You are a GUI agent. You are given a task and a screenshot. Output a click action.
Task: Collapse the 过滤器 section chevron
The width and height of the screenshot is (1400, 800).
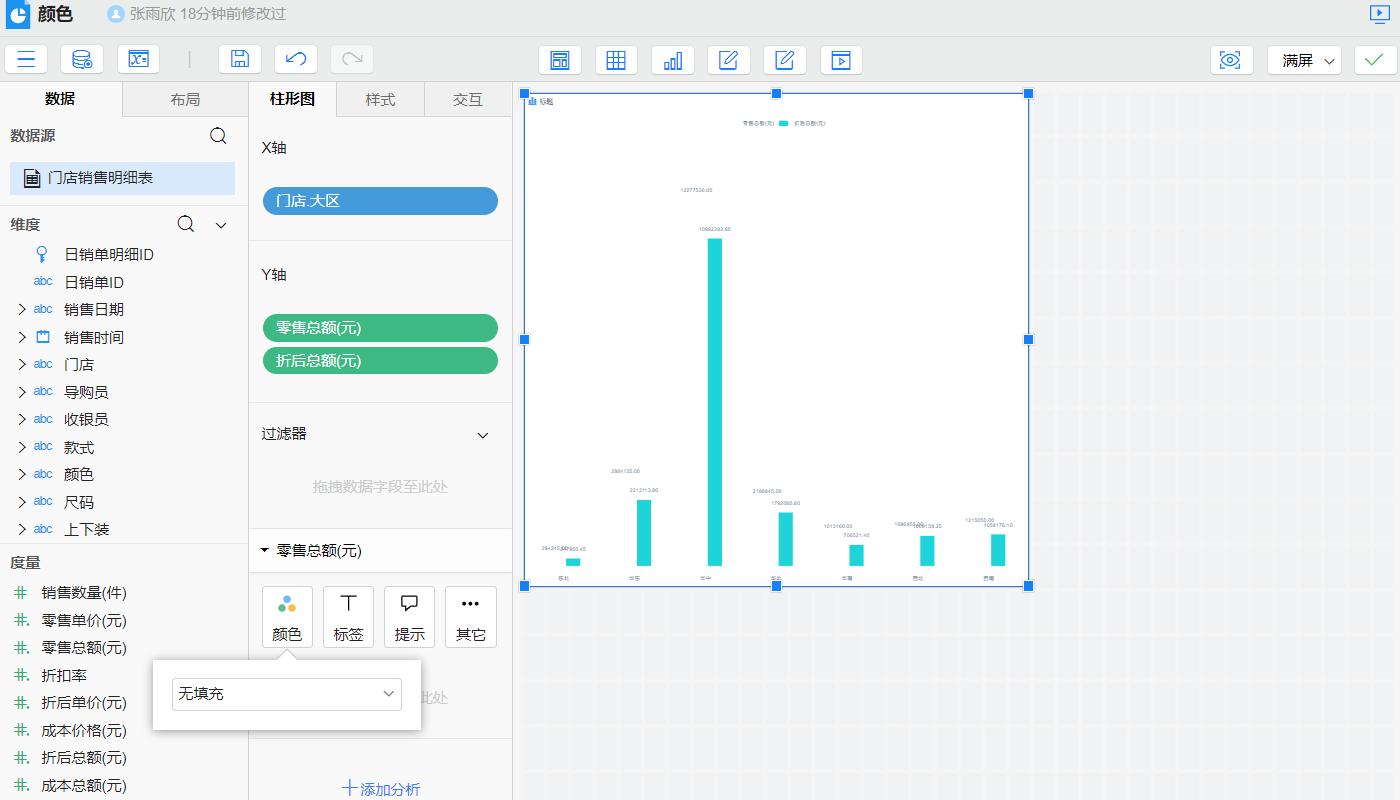(483, 435)
